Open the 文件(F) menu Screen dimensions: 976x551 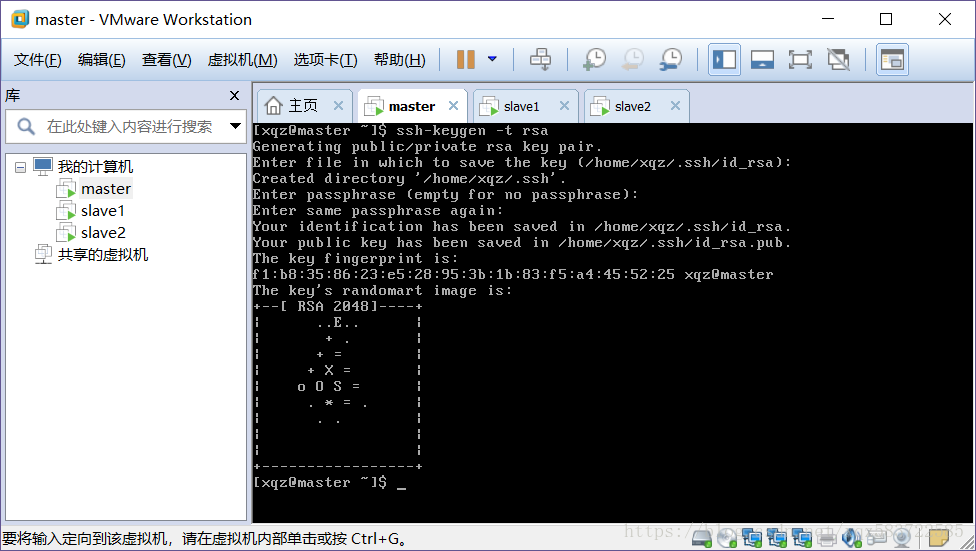pyautogui.click(x=37, y=60)
